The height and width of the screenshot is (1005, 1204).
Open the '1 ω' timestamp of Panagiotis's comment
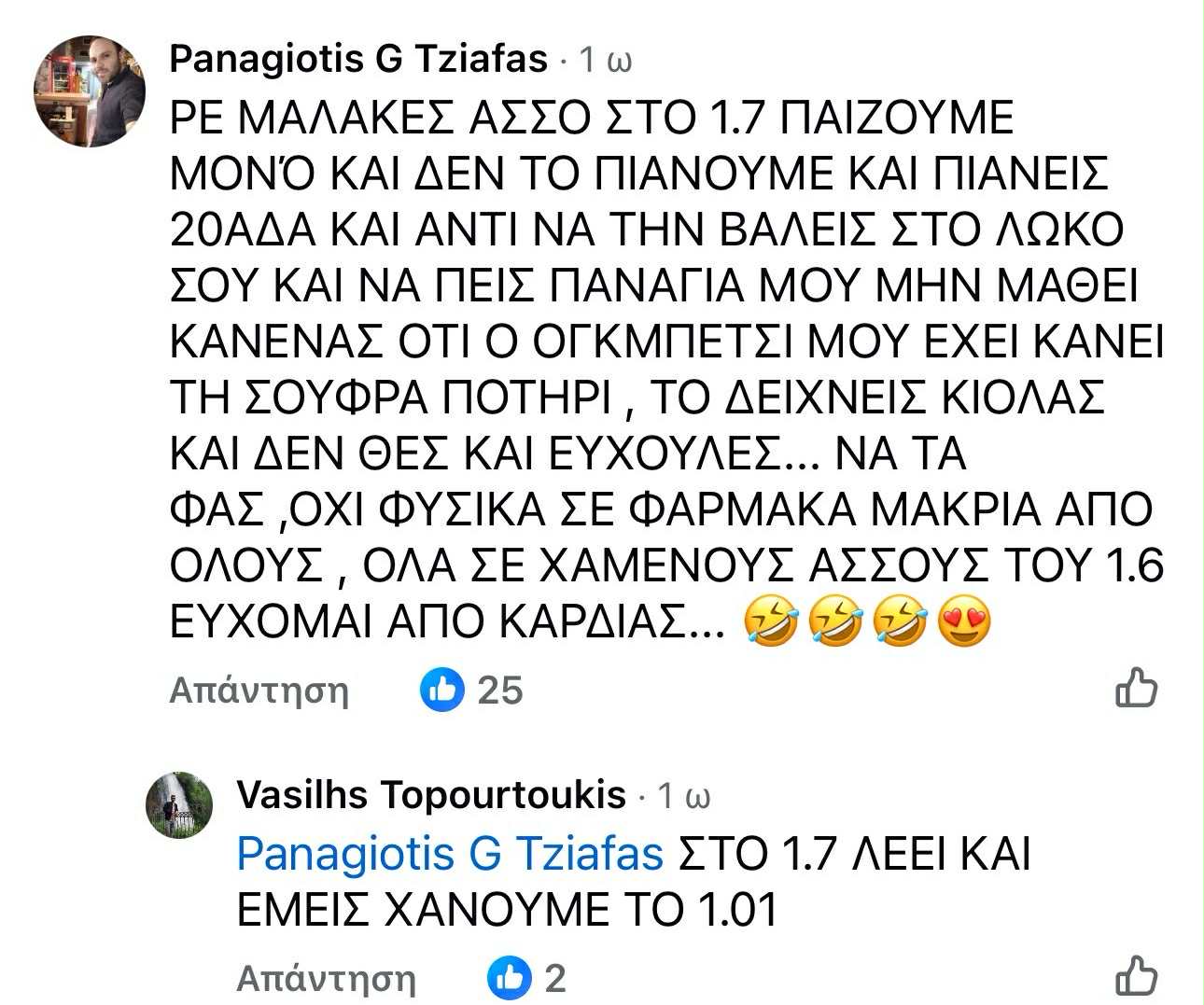[605, 61]
